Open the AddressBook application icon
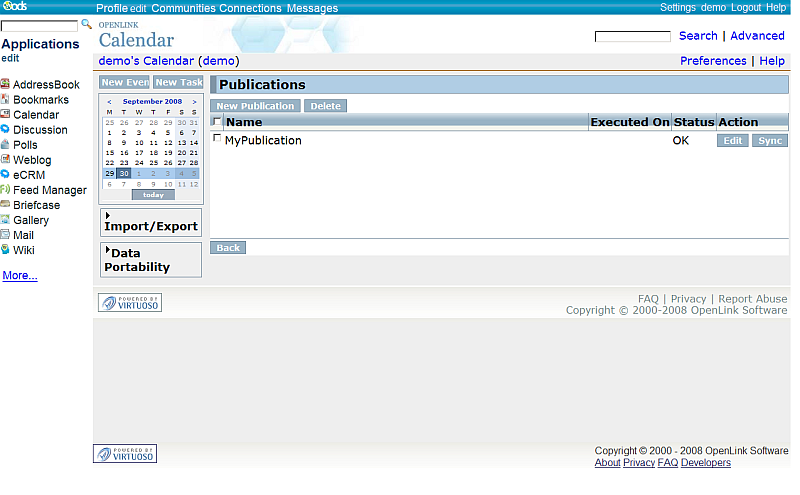The width and height of the screenshot is (800, 495). [x=6, y=85]
